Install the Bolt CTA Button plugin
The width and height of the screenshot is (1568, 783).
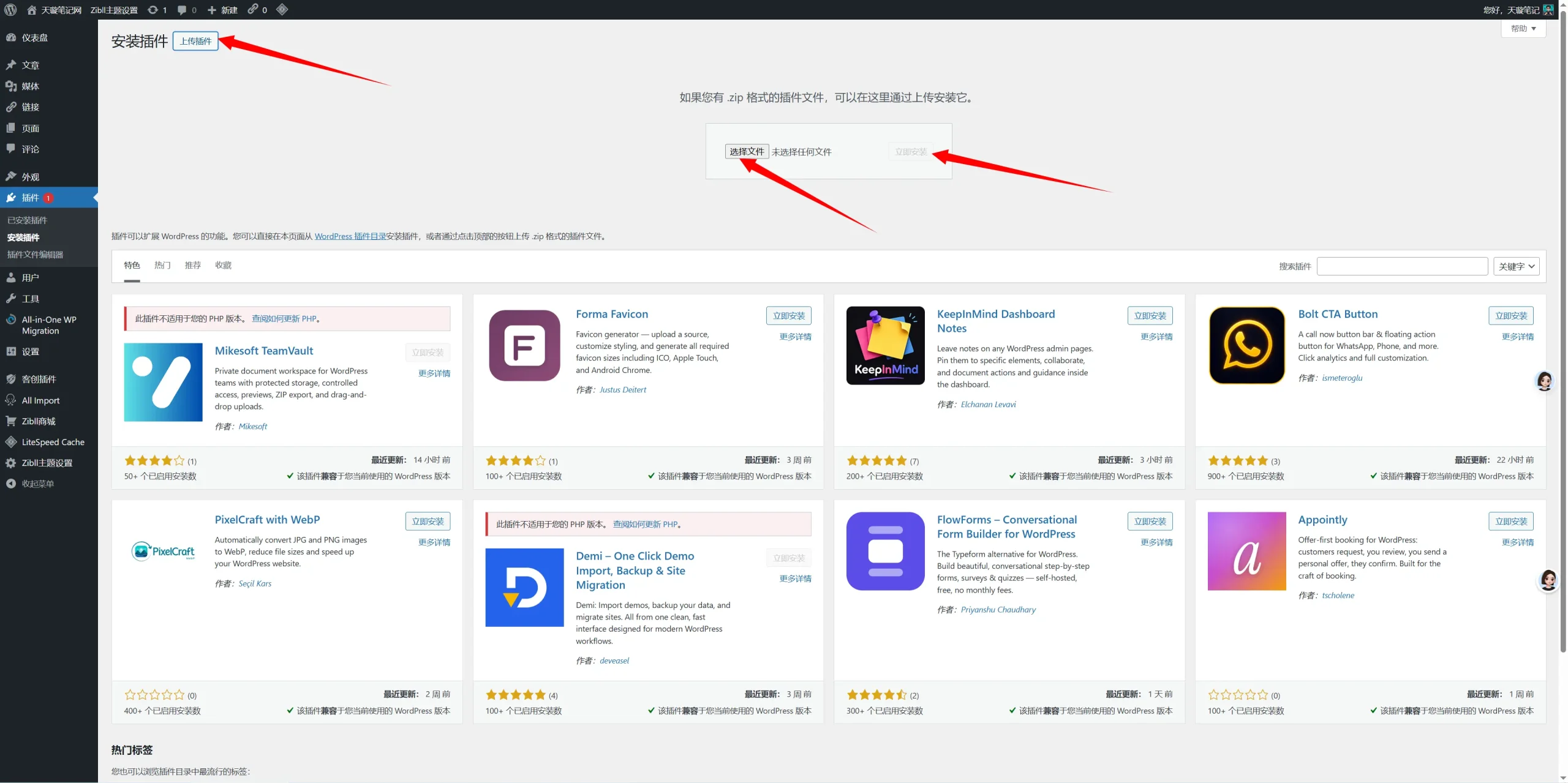pyautogui.click(x=1511, y=316)
